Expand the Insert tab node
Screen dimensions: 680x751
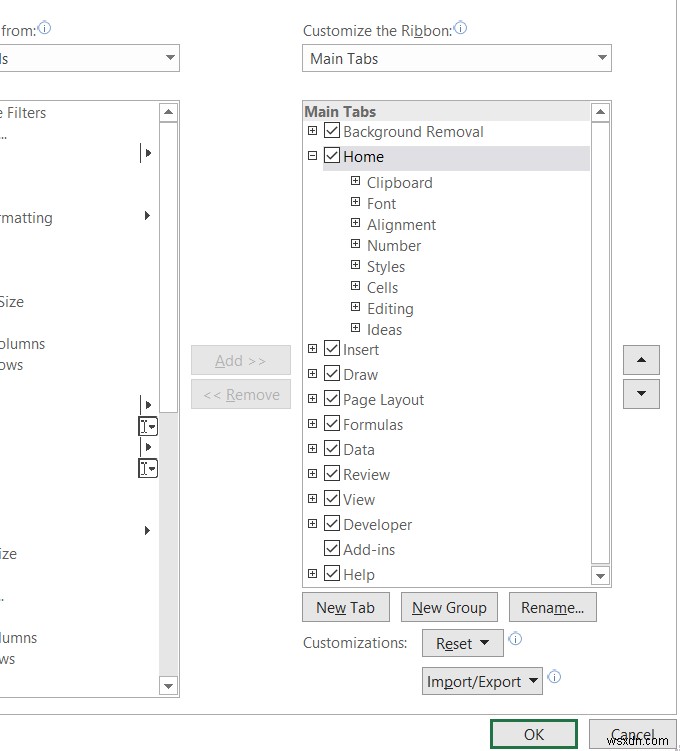click(312, 349)
